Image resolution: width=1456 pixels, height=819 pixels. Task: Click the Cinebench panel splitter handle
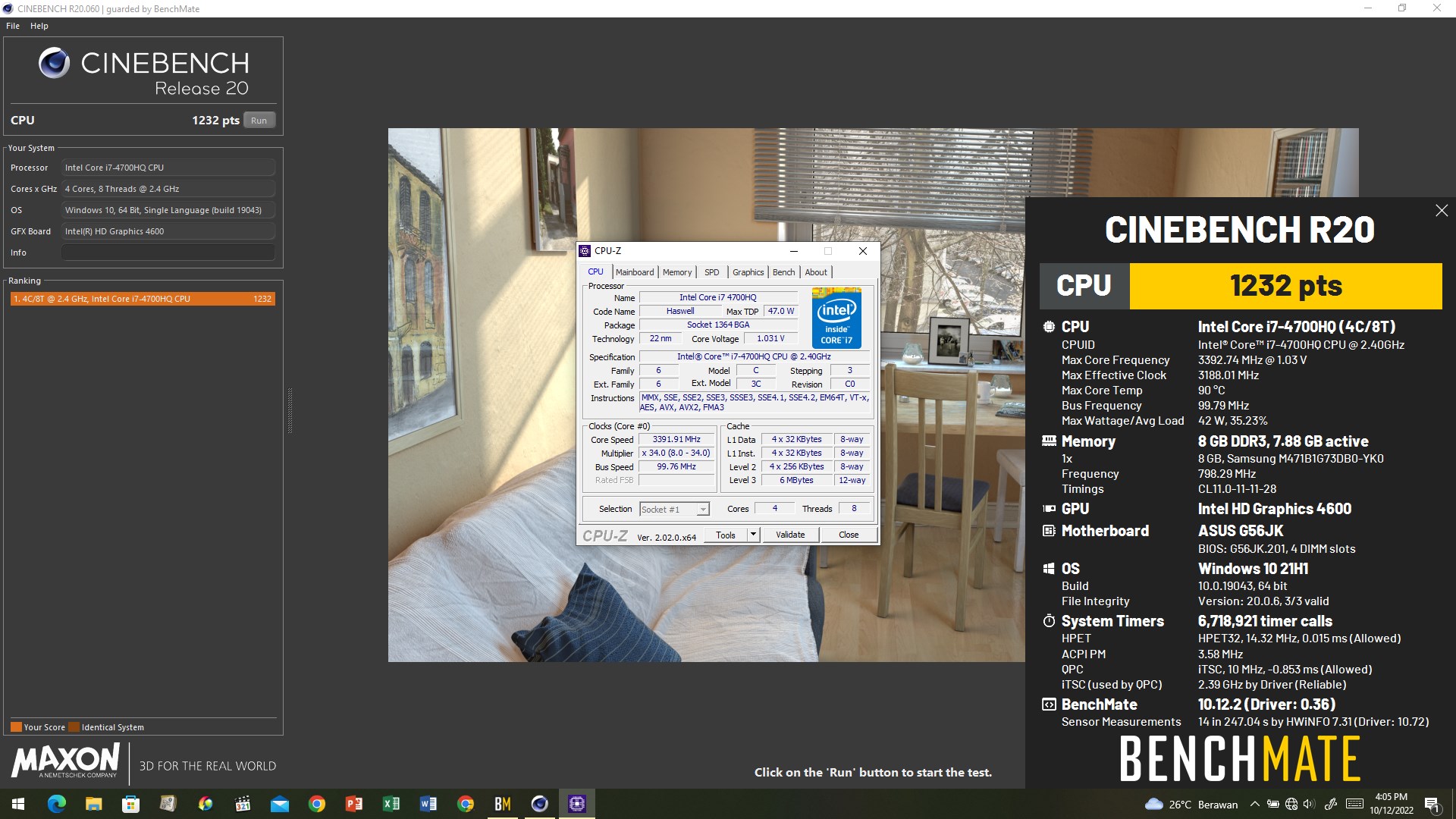coord(290,410)
